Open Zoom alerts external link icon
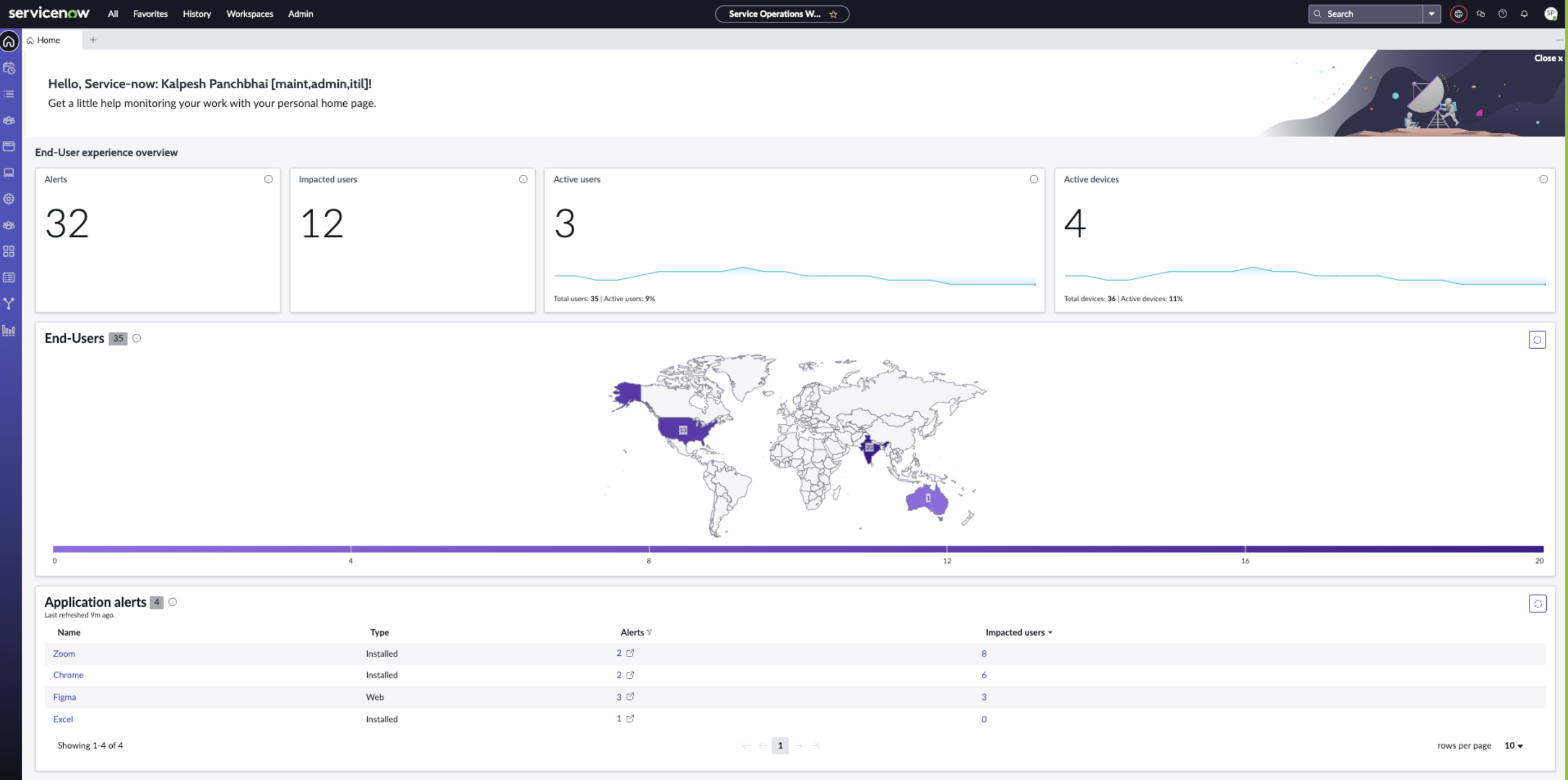The width and height of the screenshot is (1568, 780). click(x=630, y=653)
